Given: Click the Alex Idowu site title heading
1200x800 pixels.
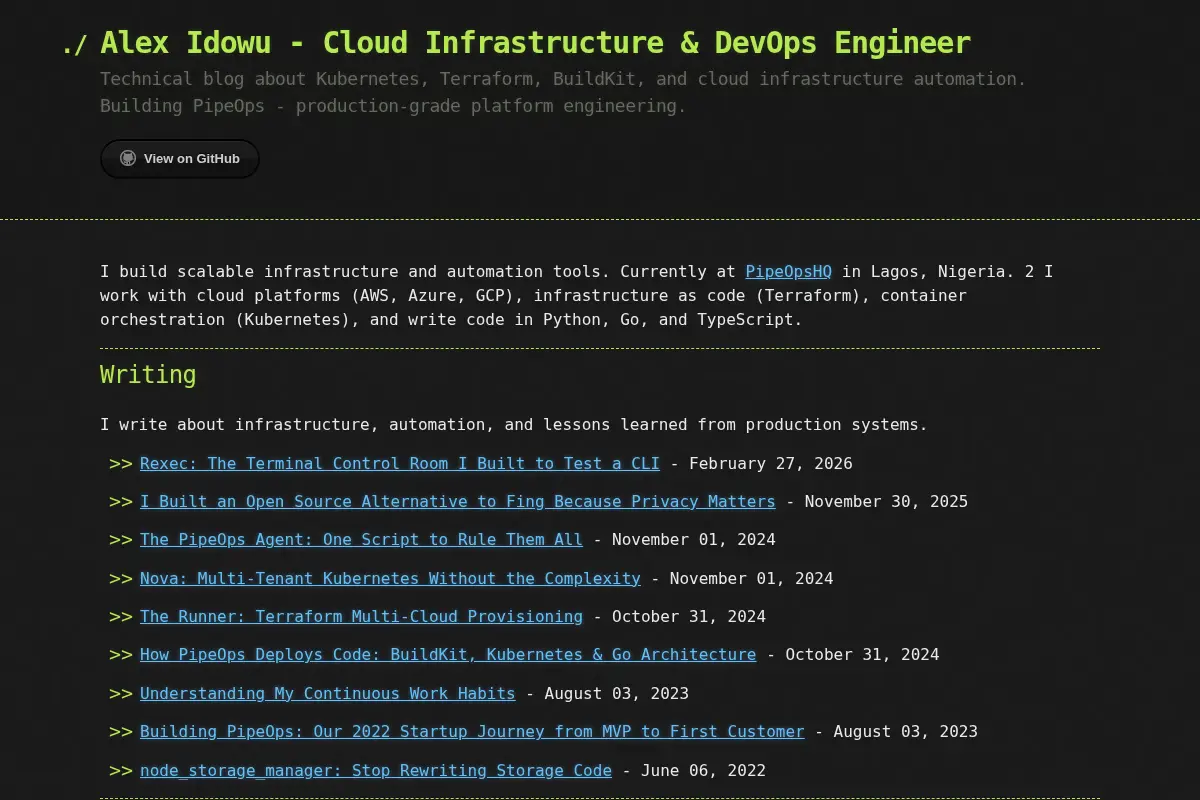Looking at the screenshot, I should click(x=536, y=43).
